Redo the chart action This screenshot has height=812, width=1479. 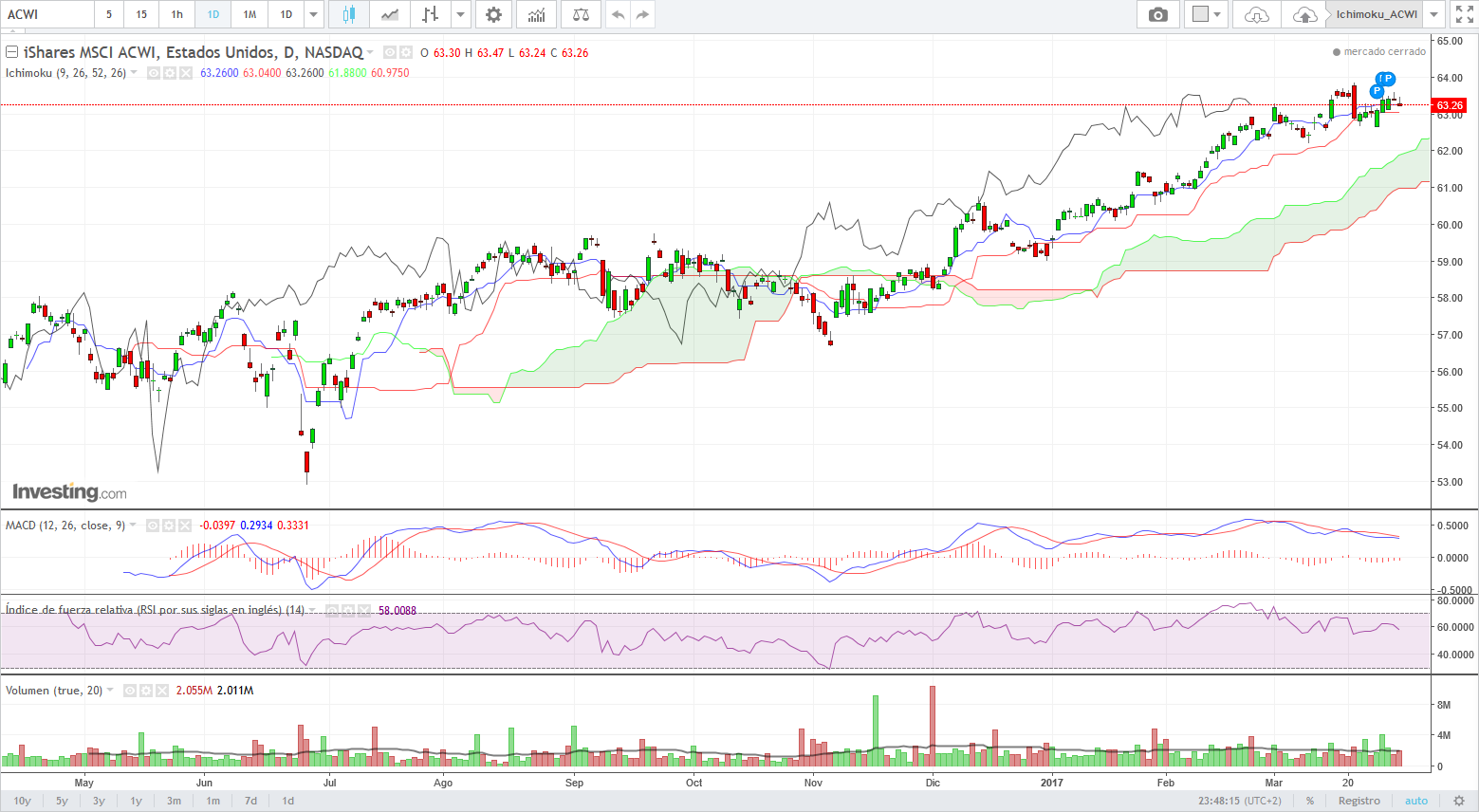tap(642, 14)
